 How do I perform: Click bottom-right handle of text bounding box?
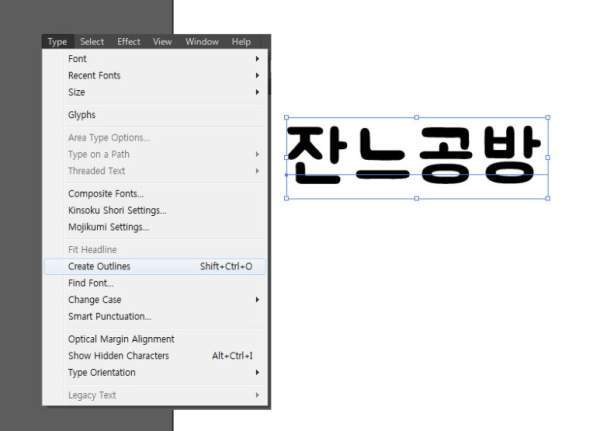click(x=548, y=198)
